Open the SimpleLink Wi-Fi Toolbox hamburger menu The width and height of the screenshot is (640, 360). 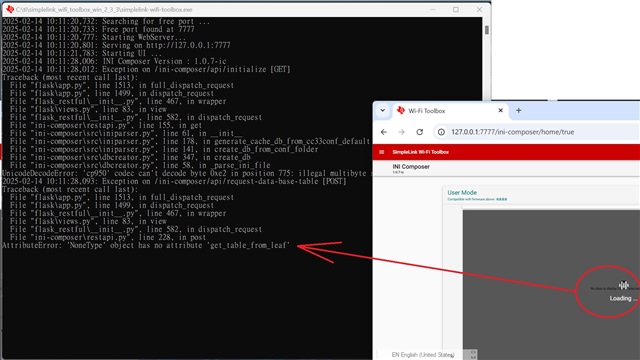point(382,152)
